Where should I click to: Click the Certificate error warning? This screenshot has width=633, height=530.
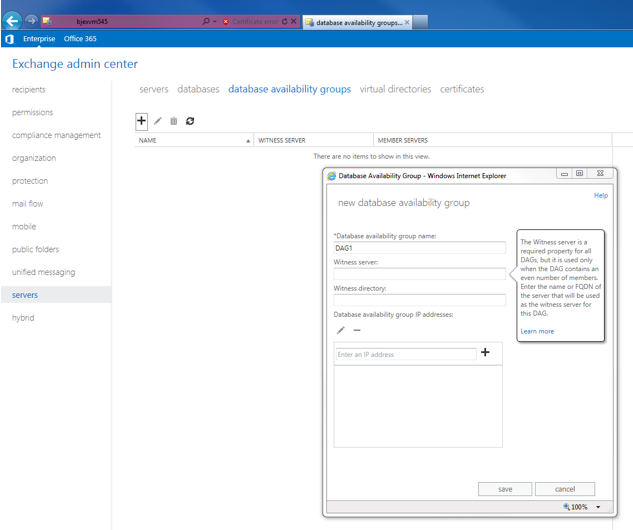click(251, 21)
